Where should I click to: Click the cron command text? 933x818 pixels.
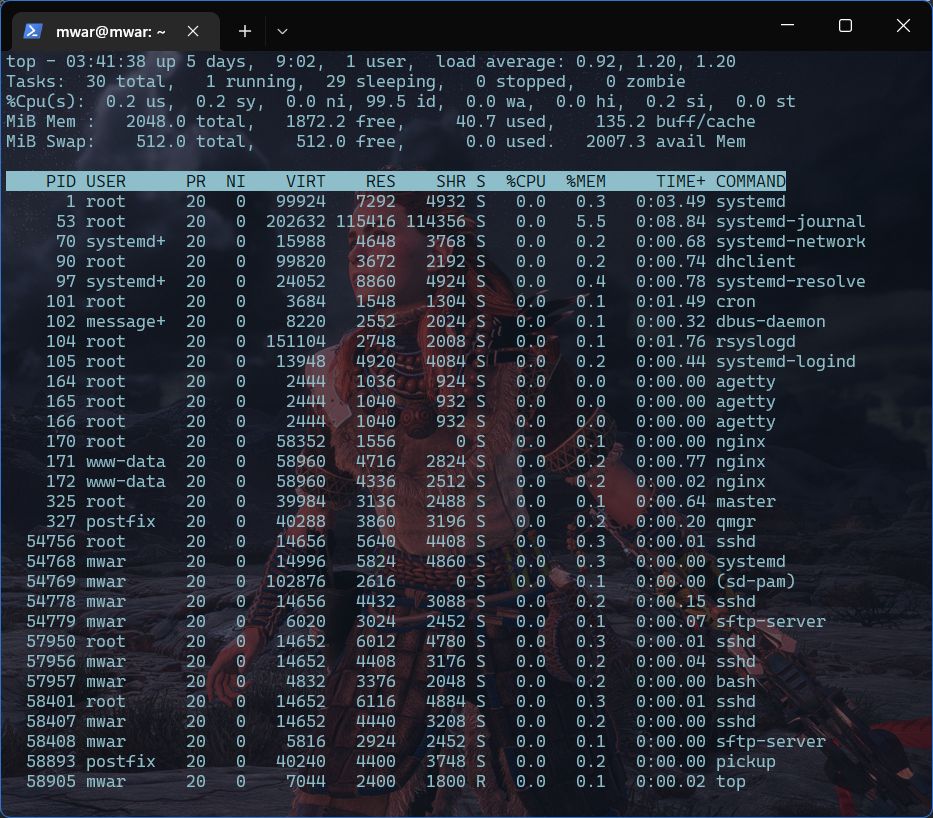click(x=735, y=302)
